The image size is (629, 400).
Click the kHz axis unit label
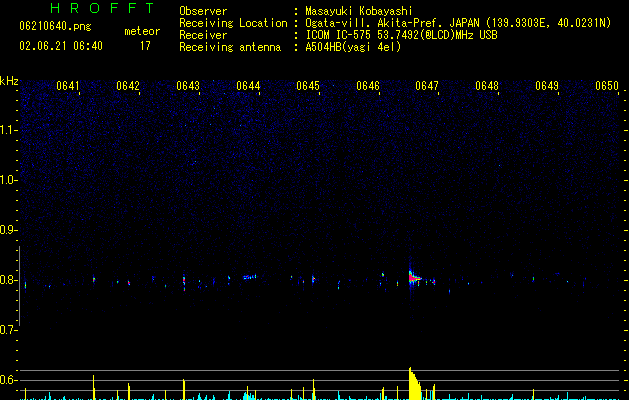click(9, 81)
